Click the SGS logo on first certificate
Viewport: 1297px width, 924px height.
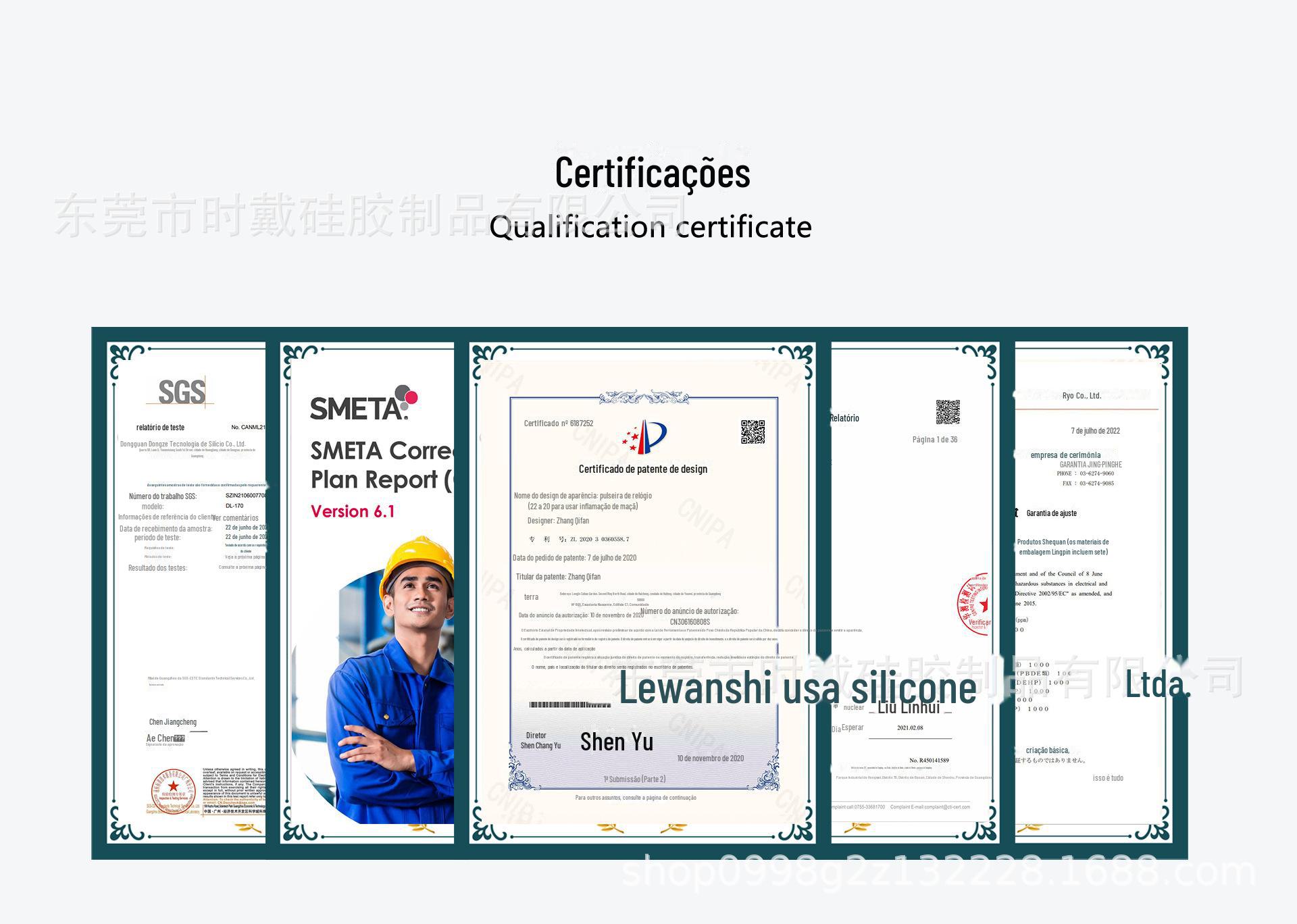(181, 392)
